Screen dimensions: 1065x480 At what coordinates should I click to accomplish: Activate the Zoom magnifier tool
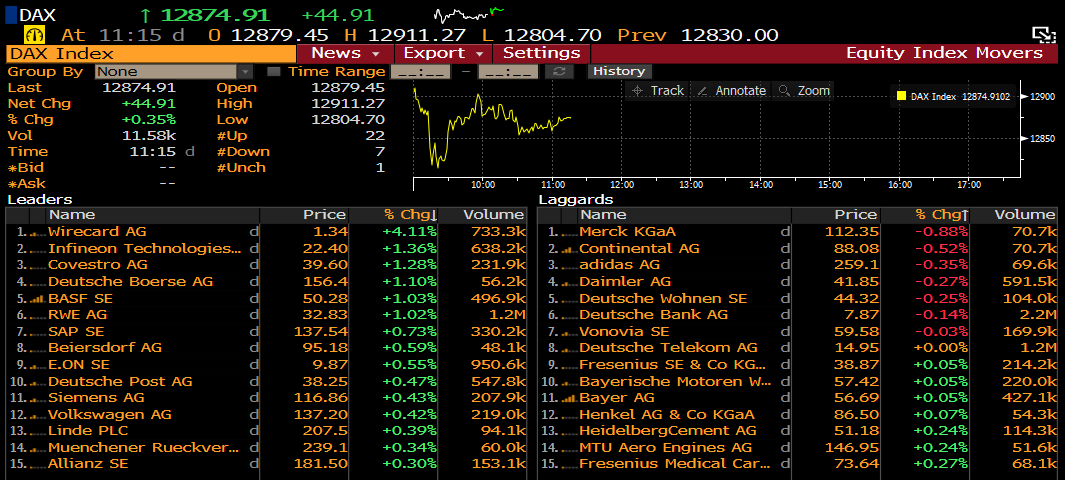[x=804, y=90]
